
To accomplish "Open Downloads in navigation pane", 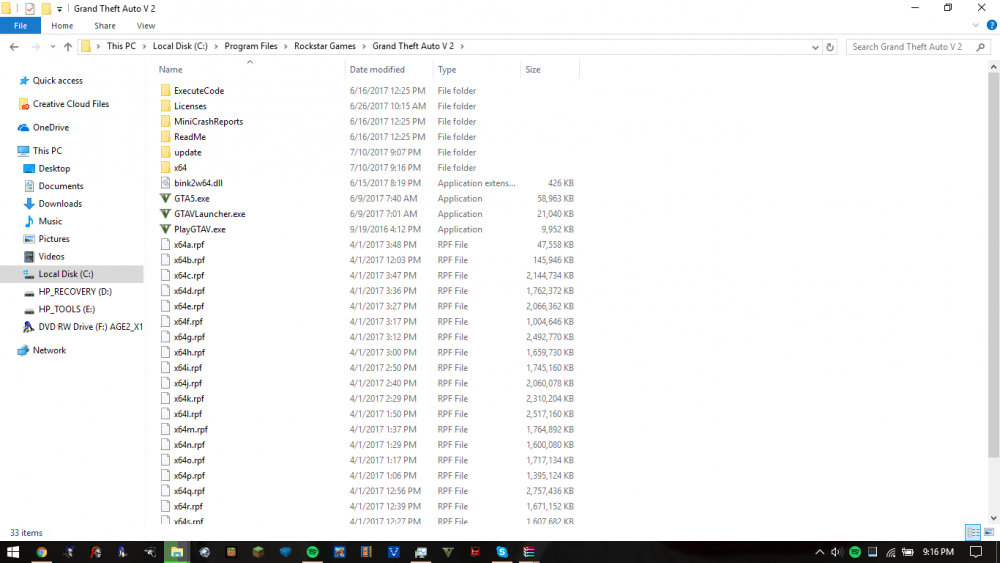I will 60,203.
